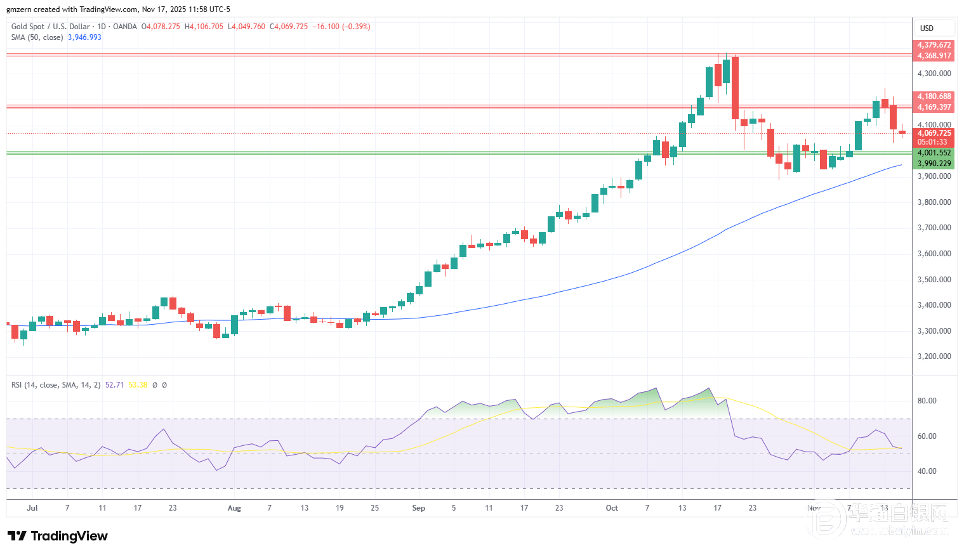This screenshot has height=556, width=964.
Task: Click the Sep label on time axis
Action: click(418, 508)
